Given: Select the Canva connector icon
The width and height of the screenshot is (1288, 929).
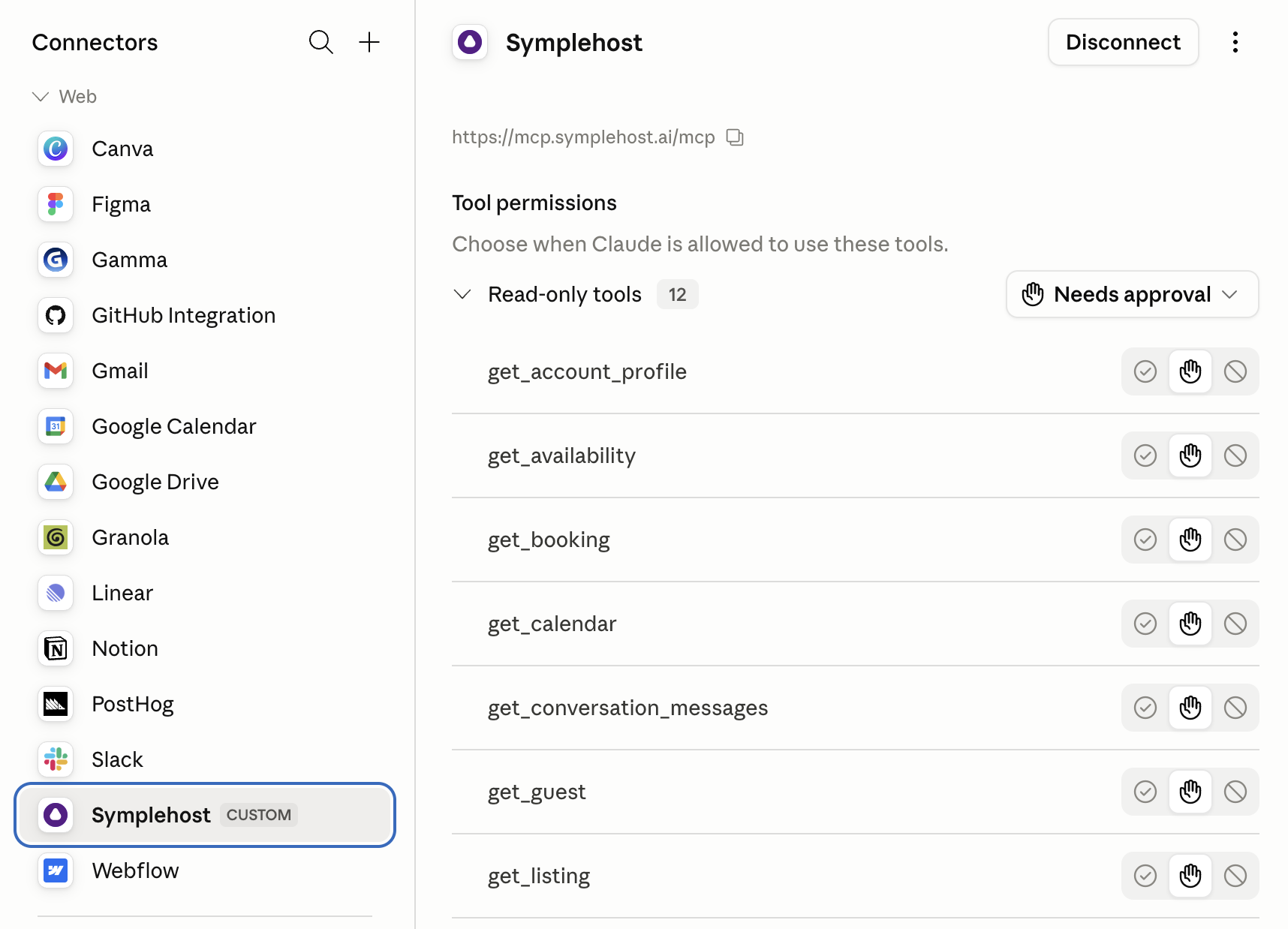Looking at the screenshot, I should pyautogui.click(x=56, y=149).
